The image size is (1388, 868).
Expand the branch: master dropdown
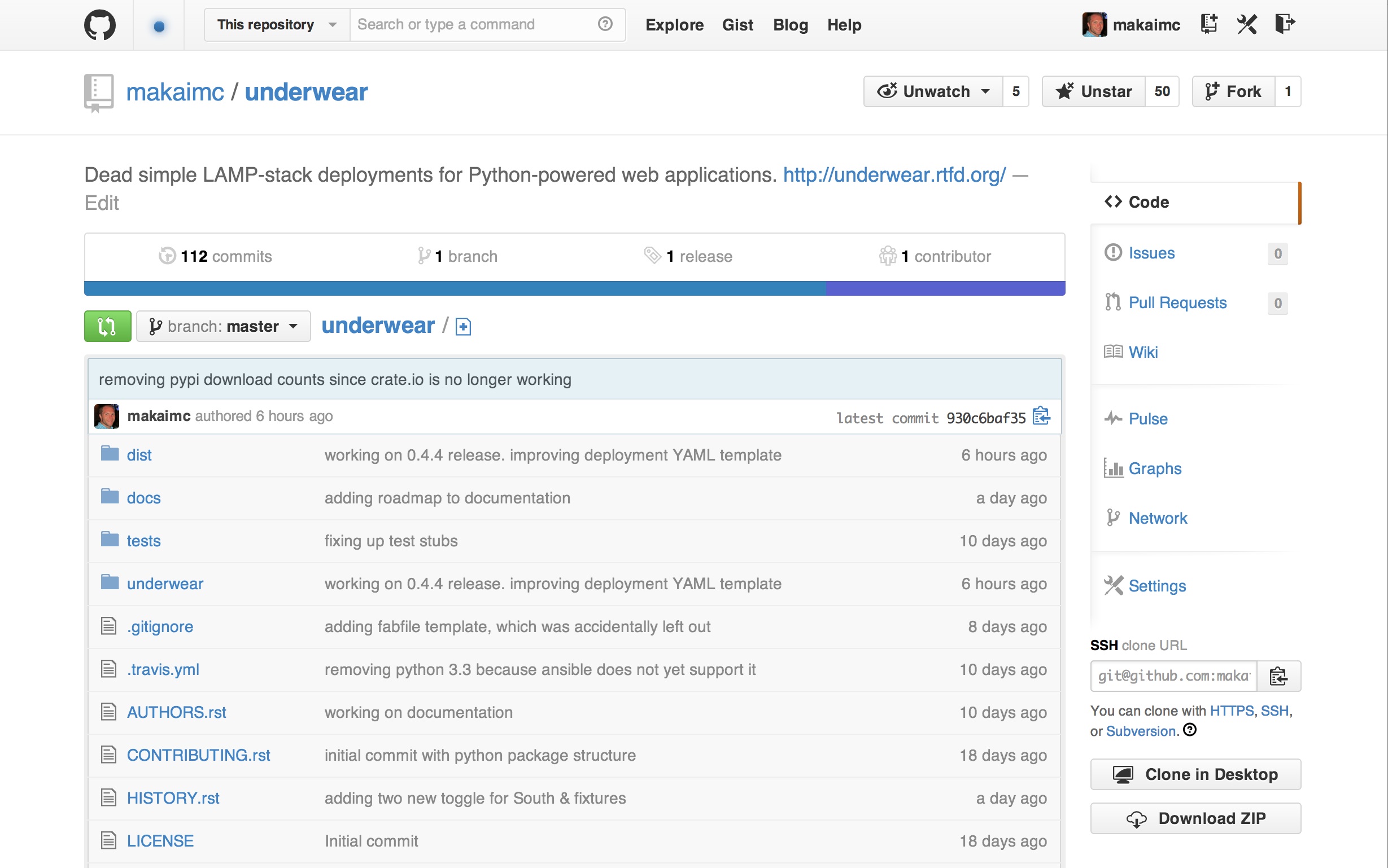tap(224, 326)
